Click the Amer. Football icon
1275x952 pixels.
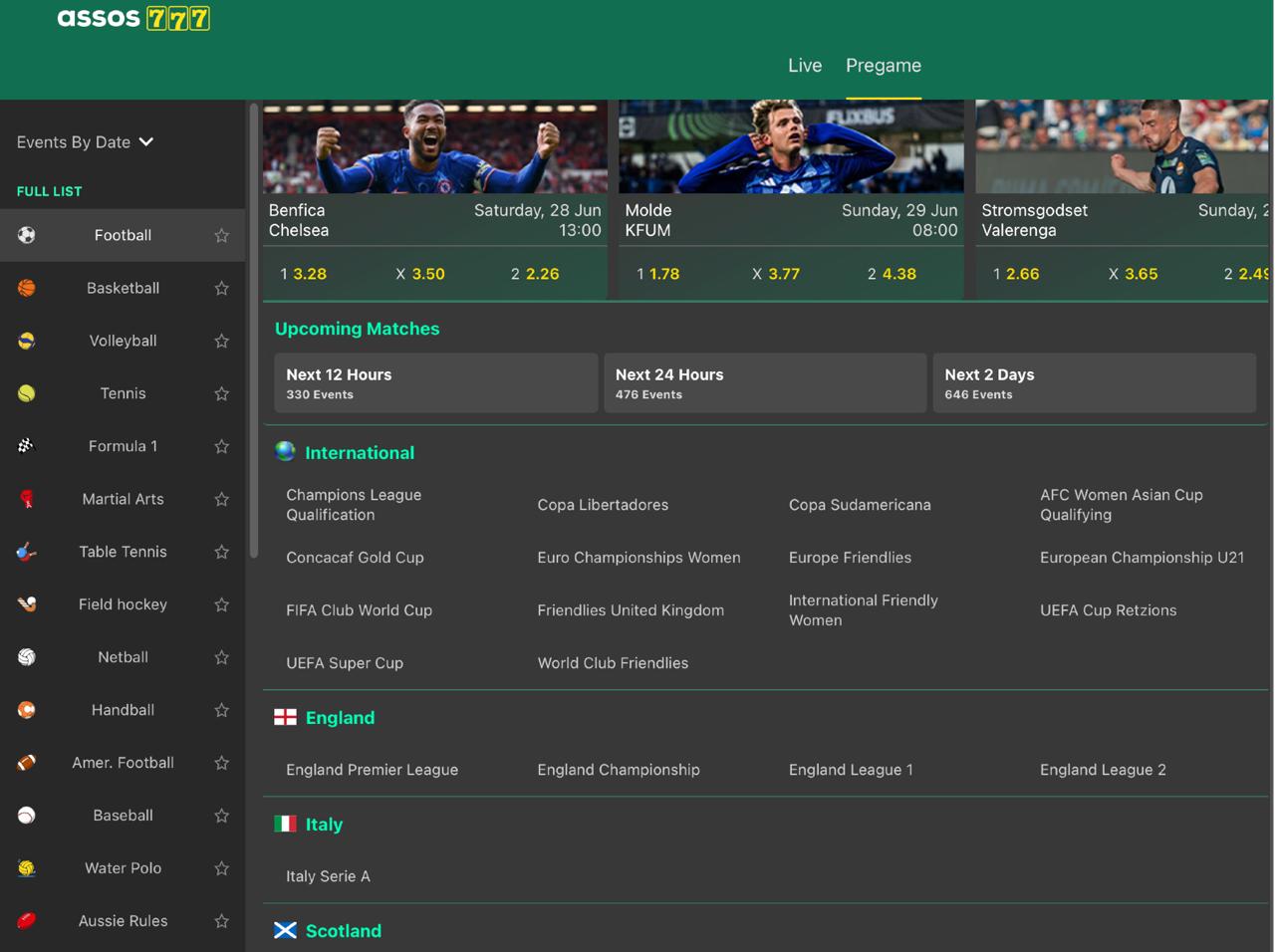pos(27,763)
